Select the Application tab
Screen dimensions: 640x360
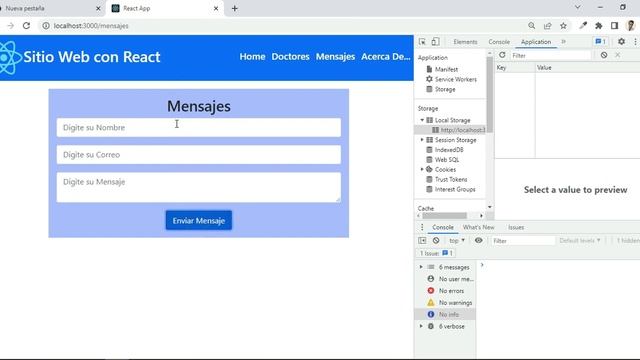pyautogui.click(x=536, y=42)
